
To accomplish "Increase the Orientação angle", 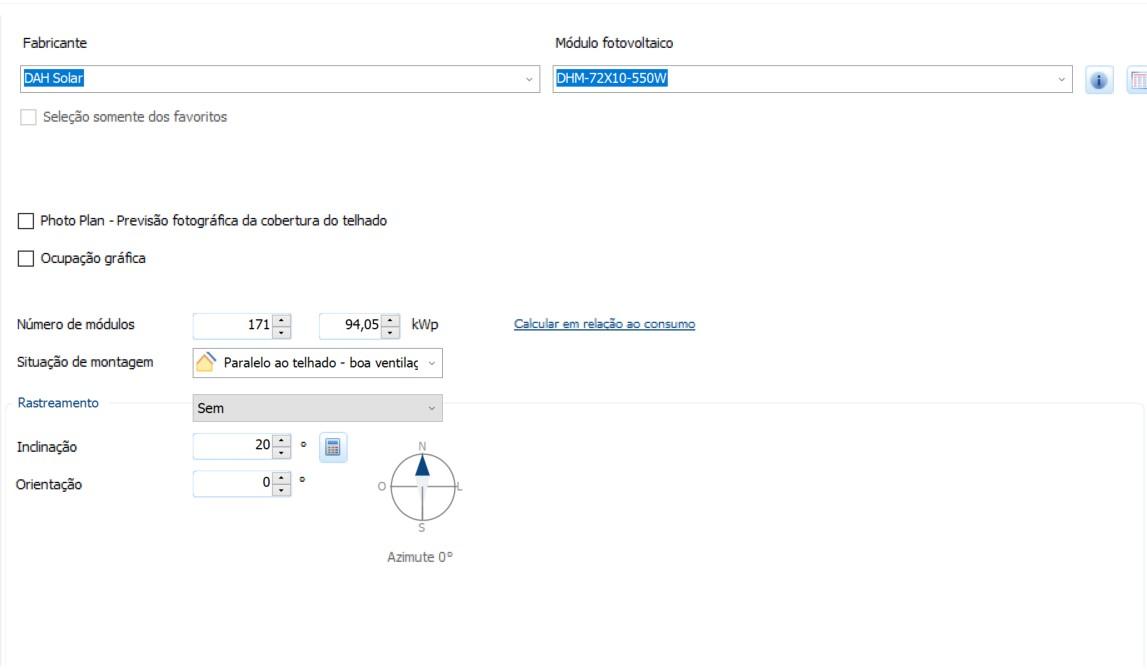I will pyautogui.click(x=282, y=478).
